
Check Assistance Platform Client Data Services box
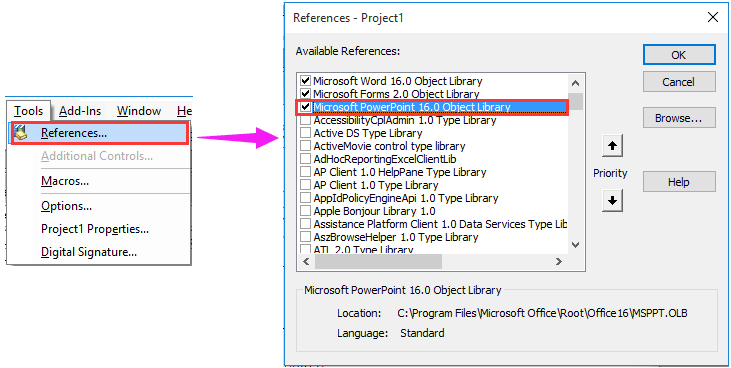coord(305,224)
